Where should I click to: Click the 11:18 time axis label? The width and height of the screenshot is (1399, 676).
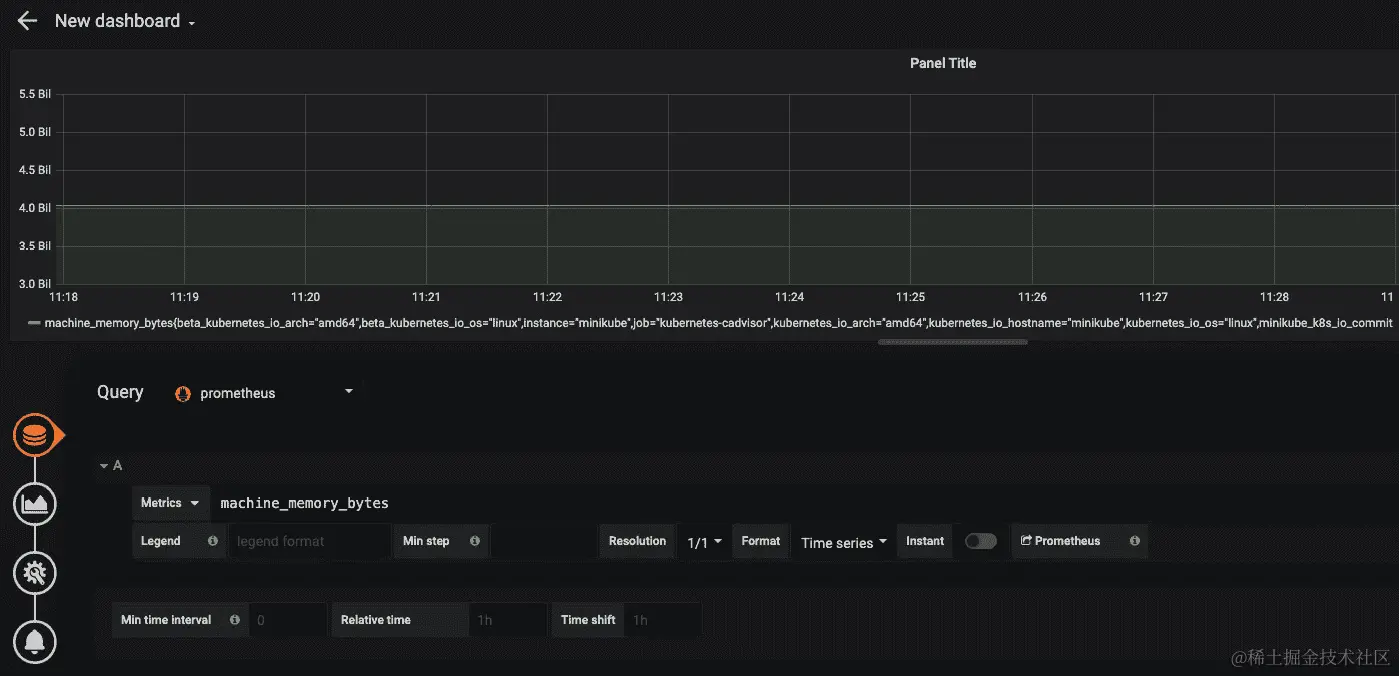tap(64, 297)
